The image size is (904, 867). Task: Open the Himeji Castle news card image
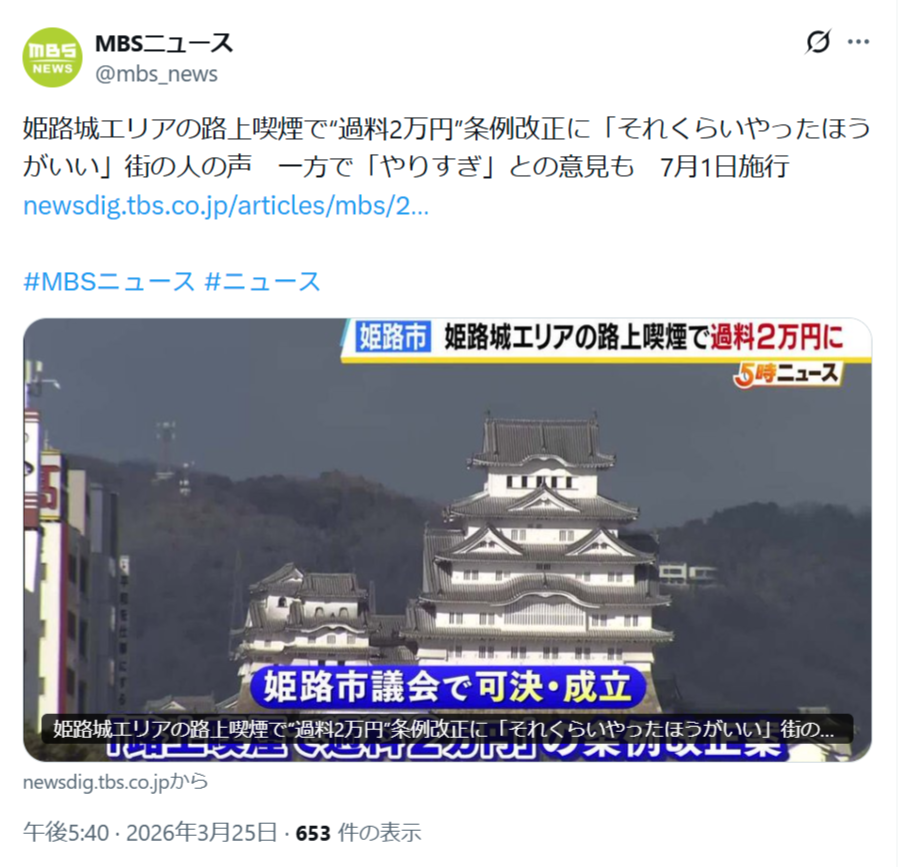point(447,540)
